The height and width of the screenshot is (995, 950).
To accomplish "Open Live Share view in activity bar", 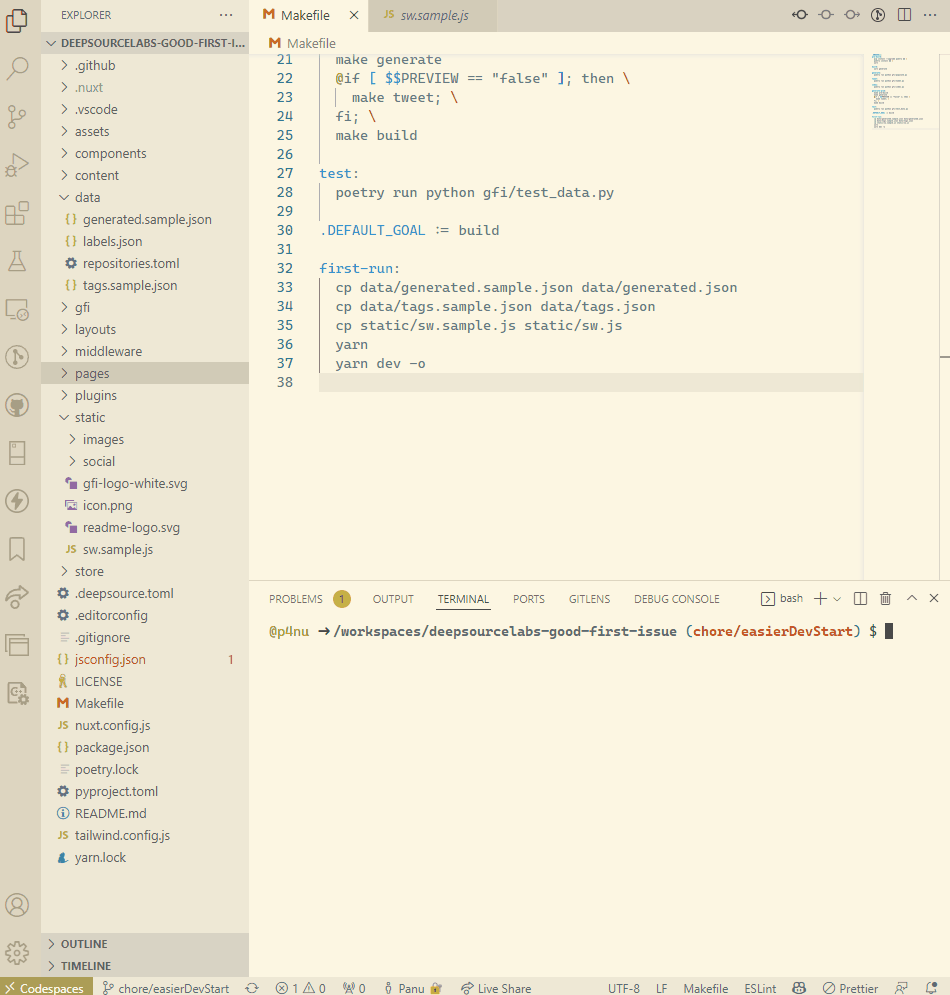I will coord(17,596).
